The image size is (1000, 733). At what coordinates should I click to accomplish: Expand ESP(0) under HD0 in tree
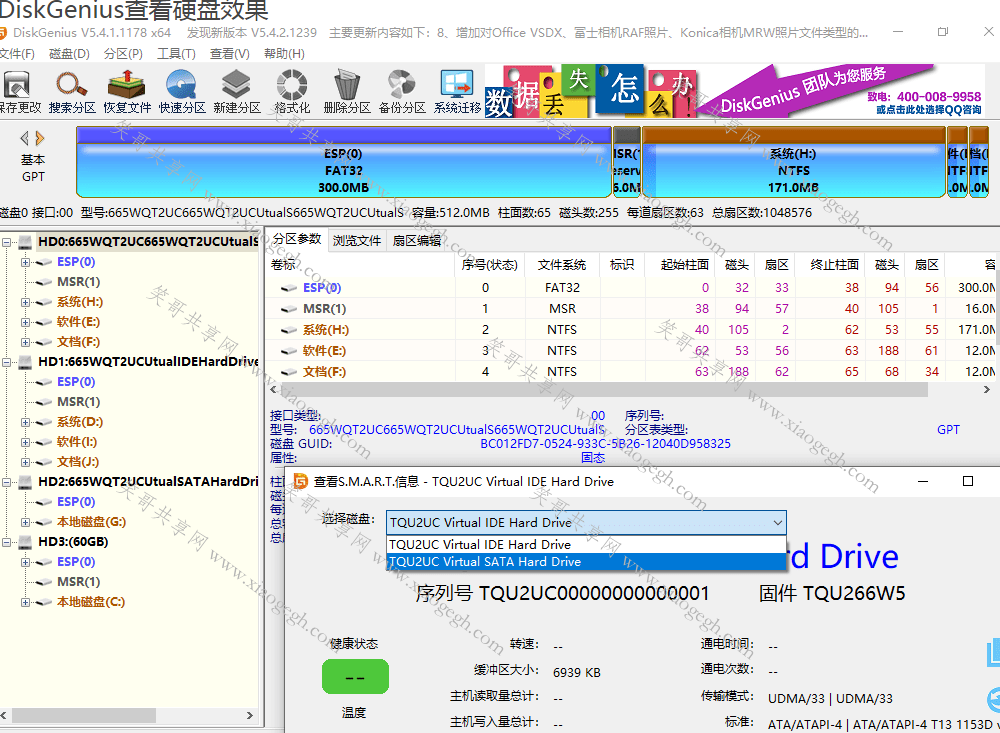point(25,262)
